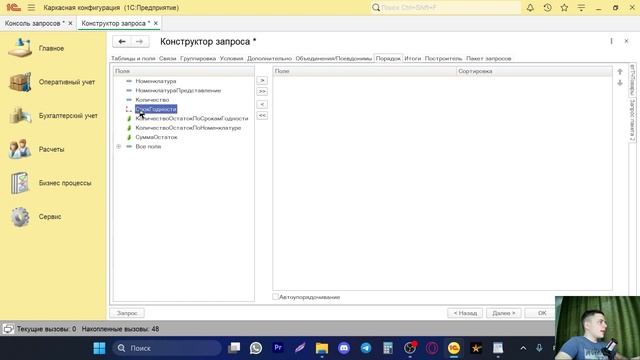Open Premiere Pro from the taskbar
The image size is (640, 360).
278,348
